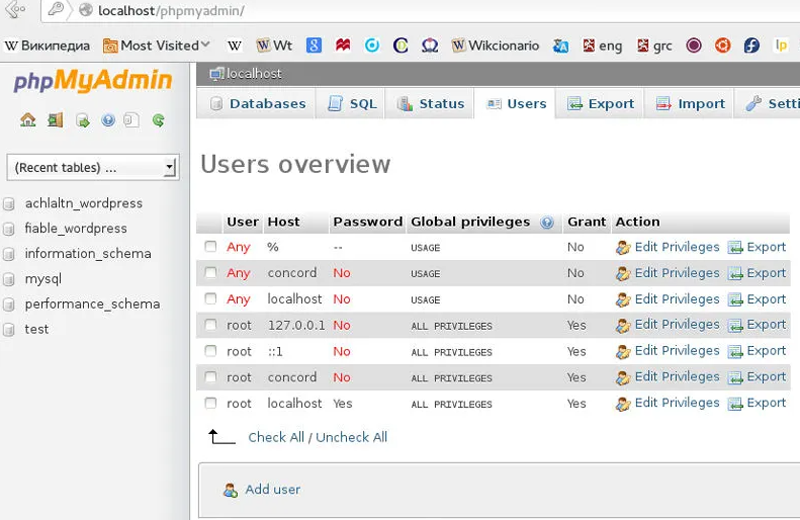The height and width of the screenshot is (520, 800).
Task: Click the reload navigation frame icon
Action: (158, 120)
